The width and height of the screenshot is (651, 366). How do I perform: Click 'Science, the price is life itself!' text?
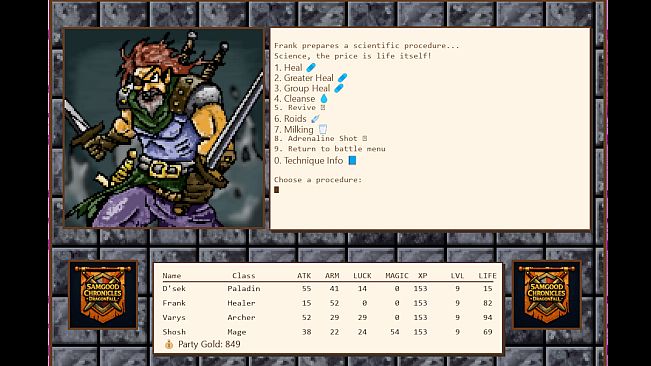[352, 56]
